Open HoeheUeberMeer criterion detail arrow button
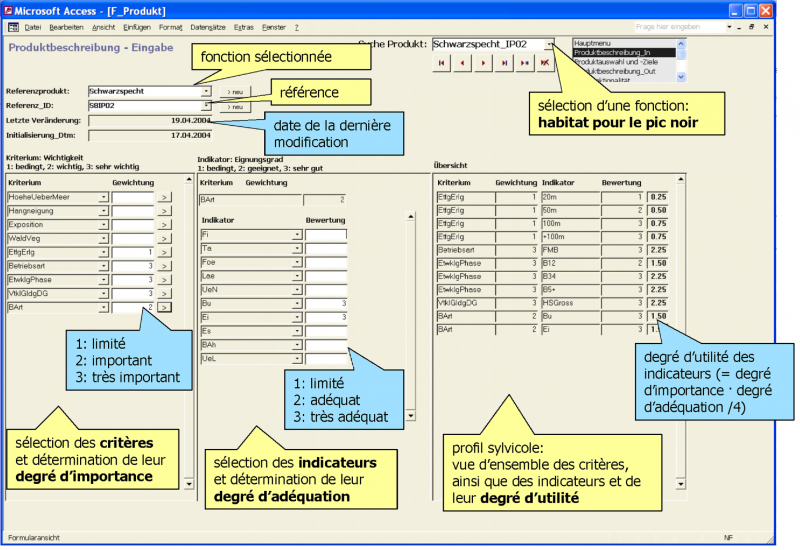The height and width of the screenshot is (550, 800). coord(164,197)
